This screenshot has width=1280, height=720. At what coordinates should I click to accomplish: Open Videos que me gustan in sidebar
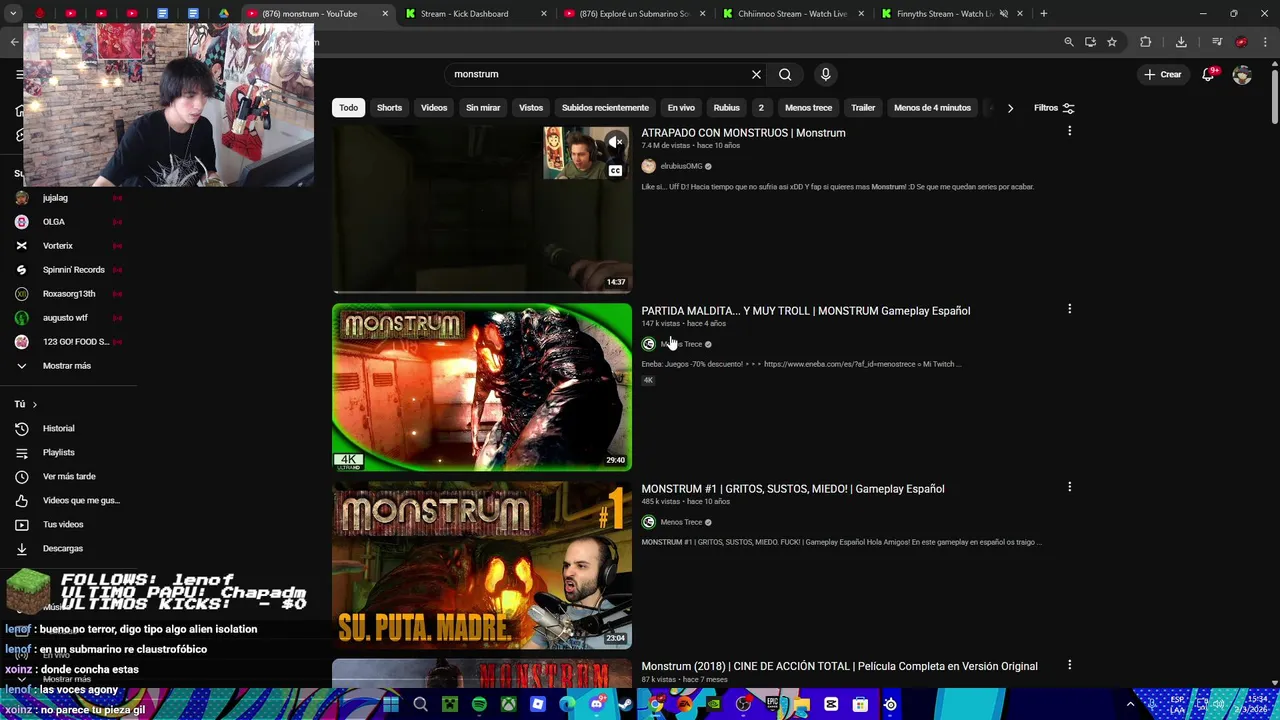point(68,500)
